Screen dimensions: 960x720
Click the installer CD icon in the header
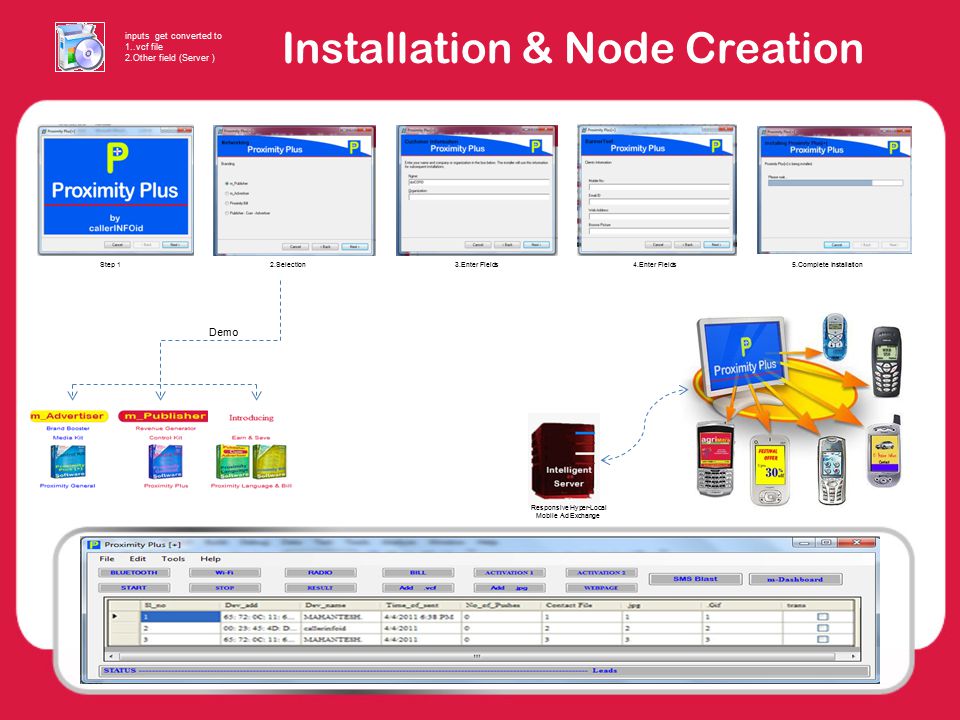click(80, 47)
